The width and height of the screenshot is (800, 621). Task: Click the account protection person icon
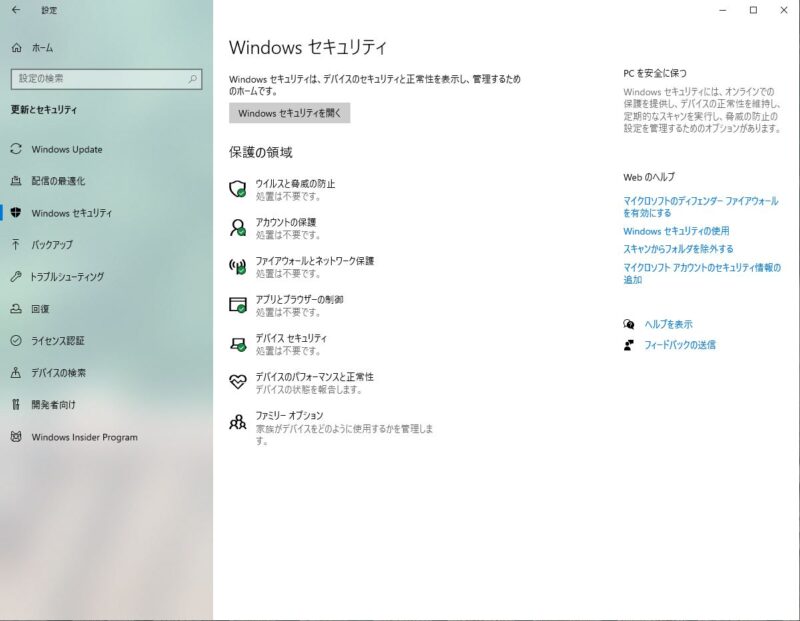point(238,228)
